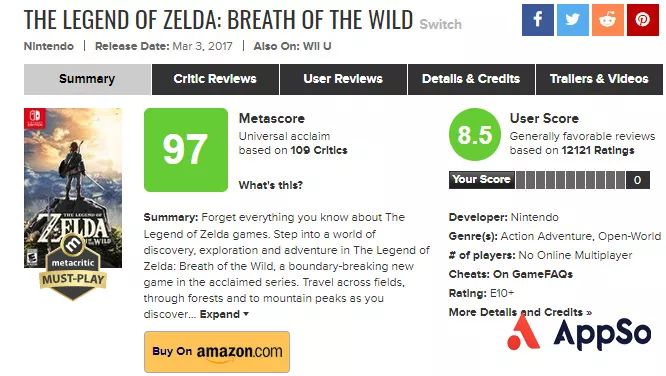Click the Metacritic Must-Play badge

tap(73, 267)
